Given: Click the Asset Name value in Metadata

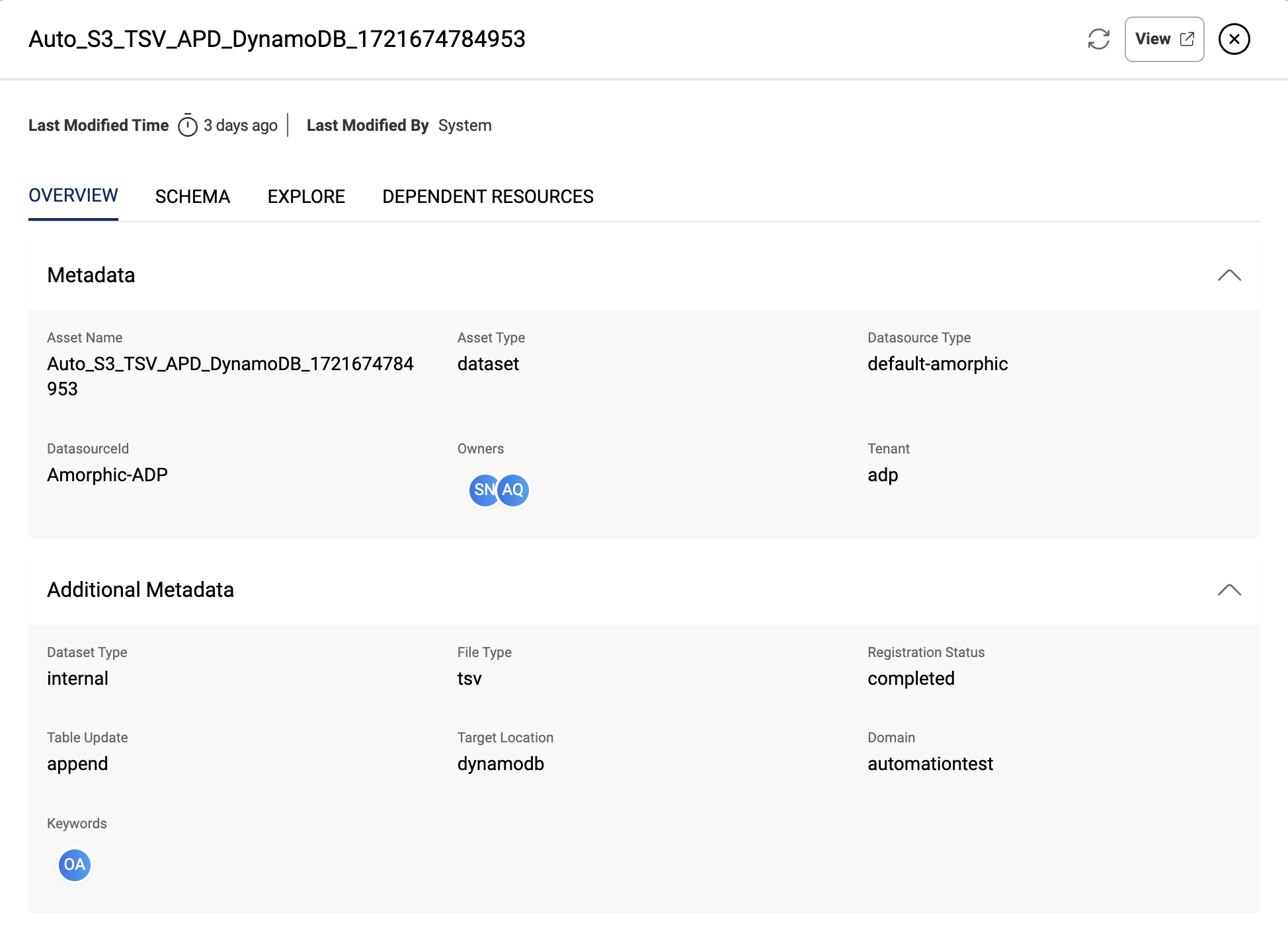Looking at the screenshot, I should point(230,376).
